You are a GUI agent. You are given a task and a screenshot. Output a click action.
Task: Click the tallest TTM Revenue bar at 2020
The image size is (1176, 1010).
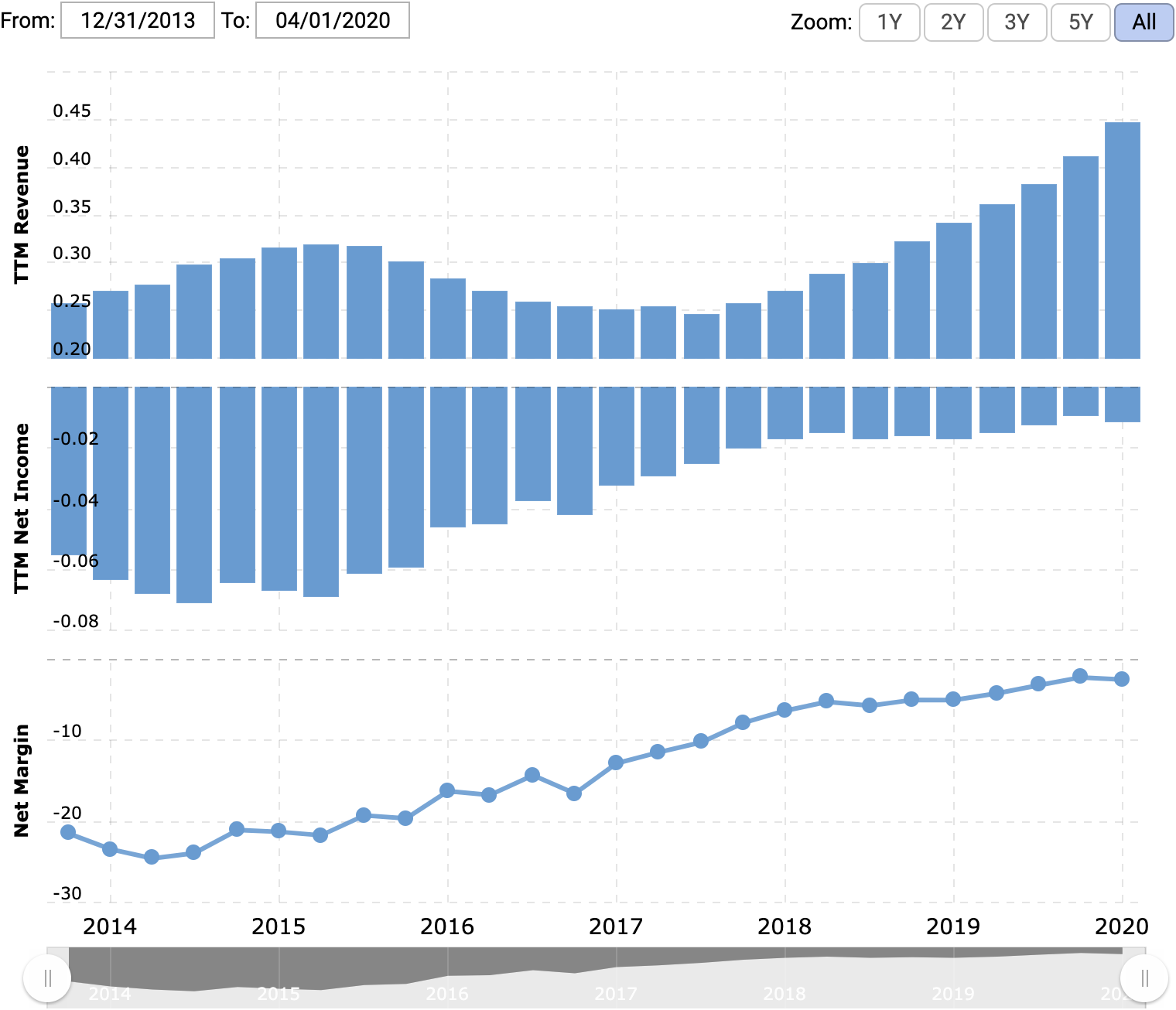coord(1123,240)
